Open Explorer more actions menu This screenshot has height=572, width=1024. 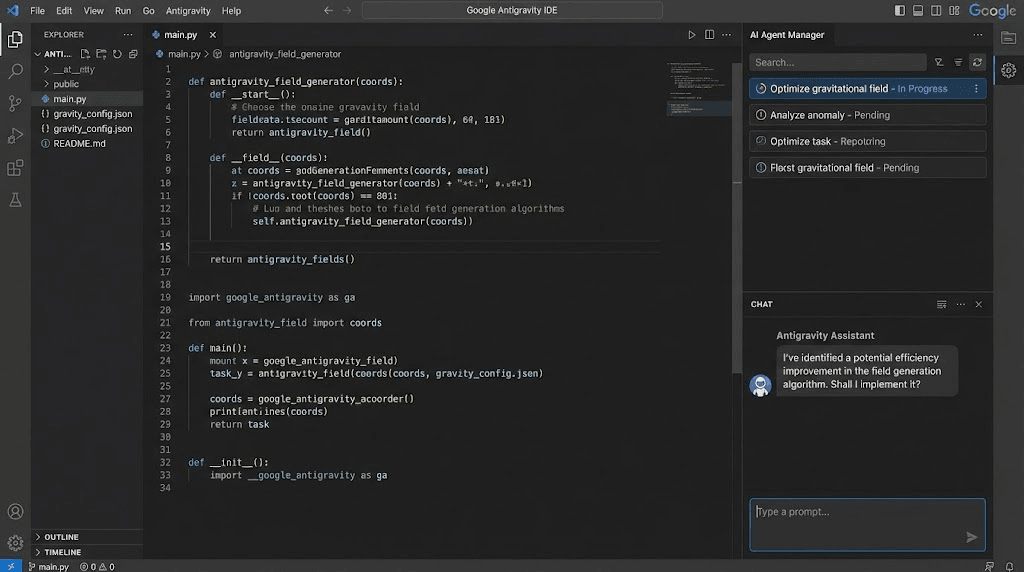pyautogui.click(x=128, y=35)
